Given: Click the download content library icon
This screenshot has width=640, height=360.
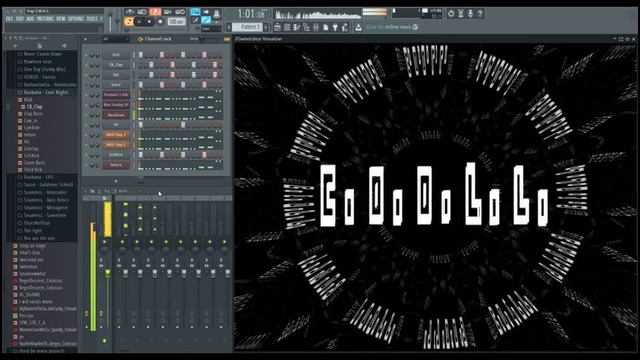Looking at the screenshot, I should pos(358,27).
